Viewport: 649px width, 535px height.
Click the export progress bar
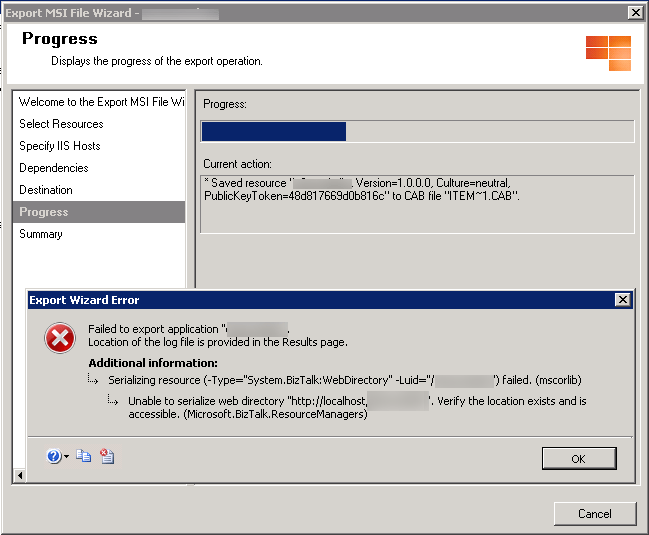[x=417, y=132]
